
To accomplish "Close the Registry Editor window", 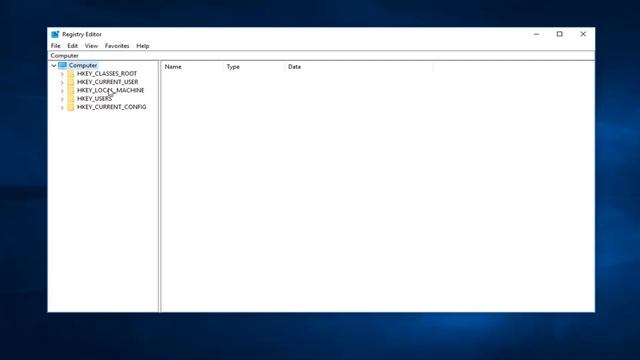I will [x=583, y=34].
